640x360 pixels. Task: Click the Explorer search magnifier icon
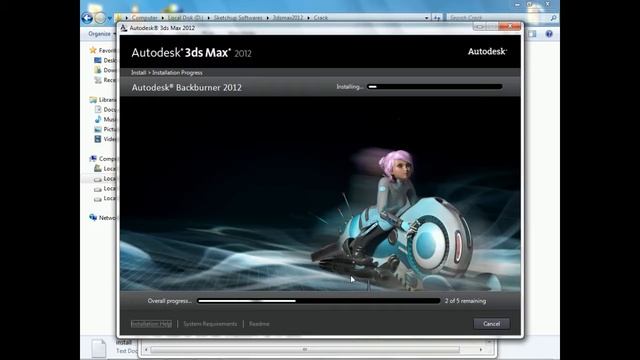553,18
